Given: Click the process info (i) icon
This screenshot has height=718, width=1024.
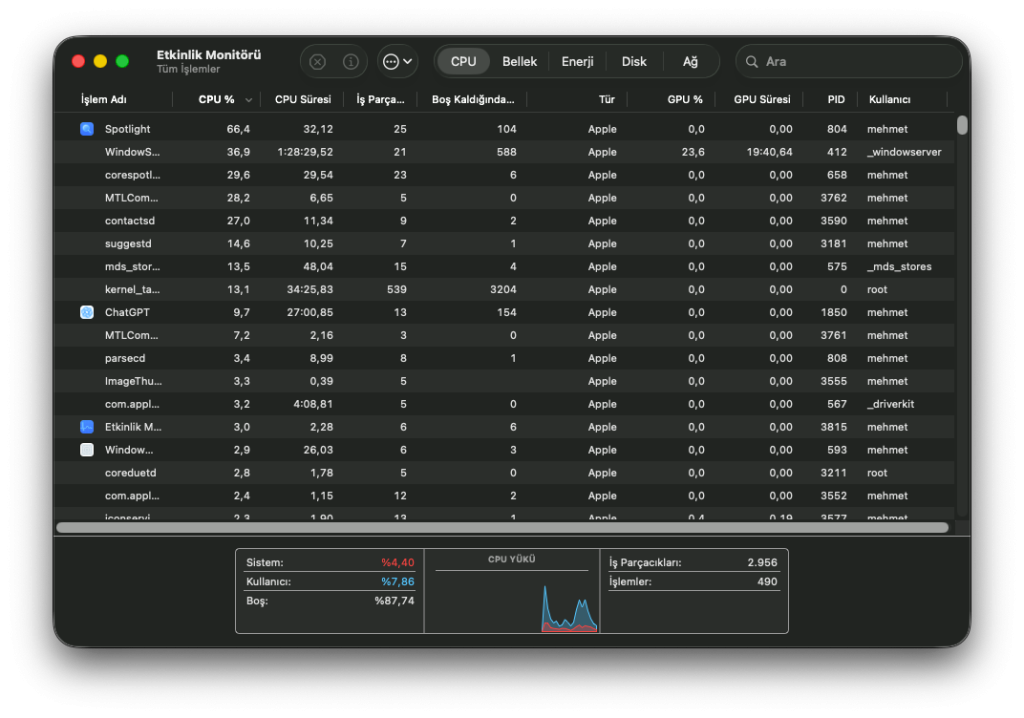Looking at the screenshot, I should point(351,62).
